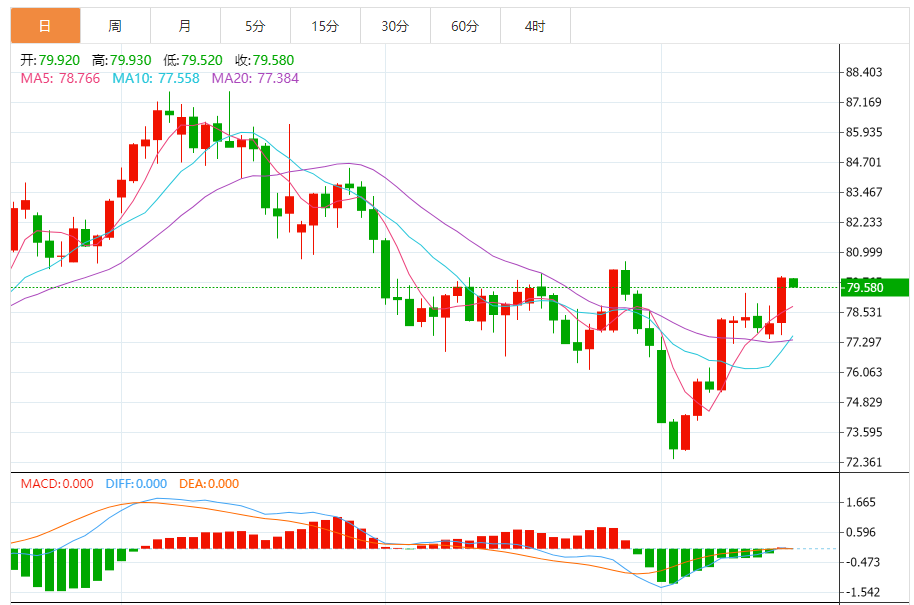The height and width of the screenshot is (605, 914).
Task: Open the 15分 timeframe tab
Action: (x=325, y=26)
